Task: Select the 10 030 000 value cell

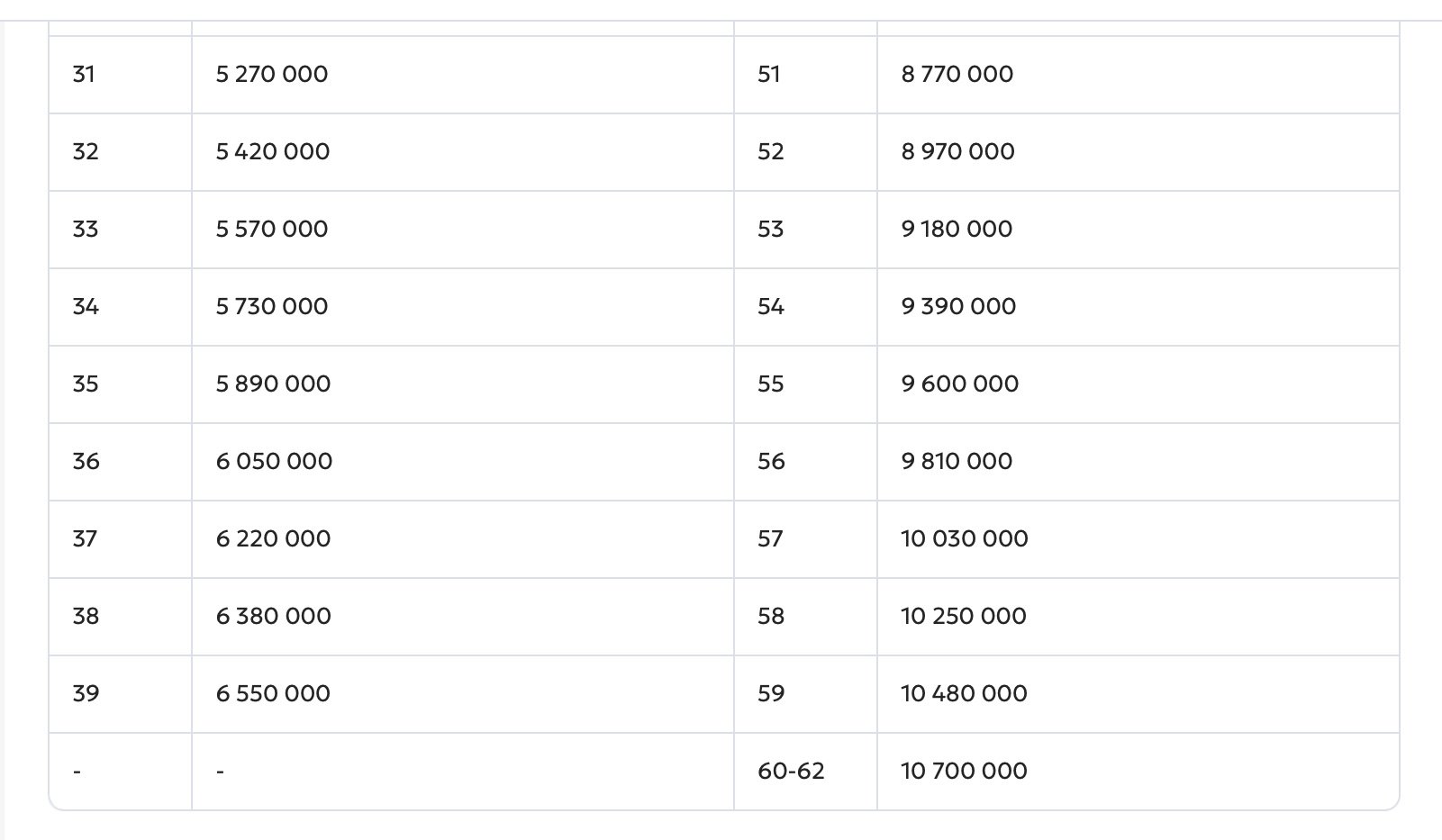Action: pos(964,538)
